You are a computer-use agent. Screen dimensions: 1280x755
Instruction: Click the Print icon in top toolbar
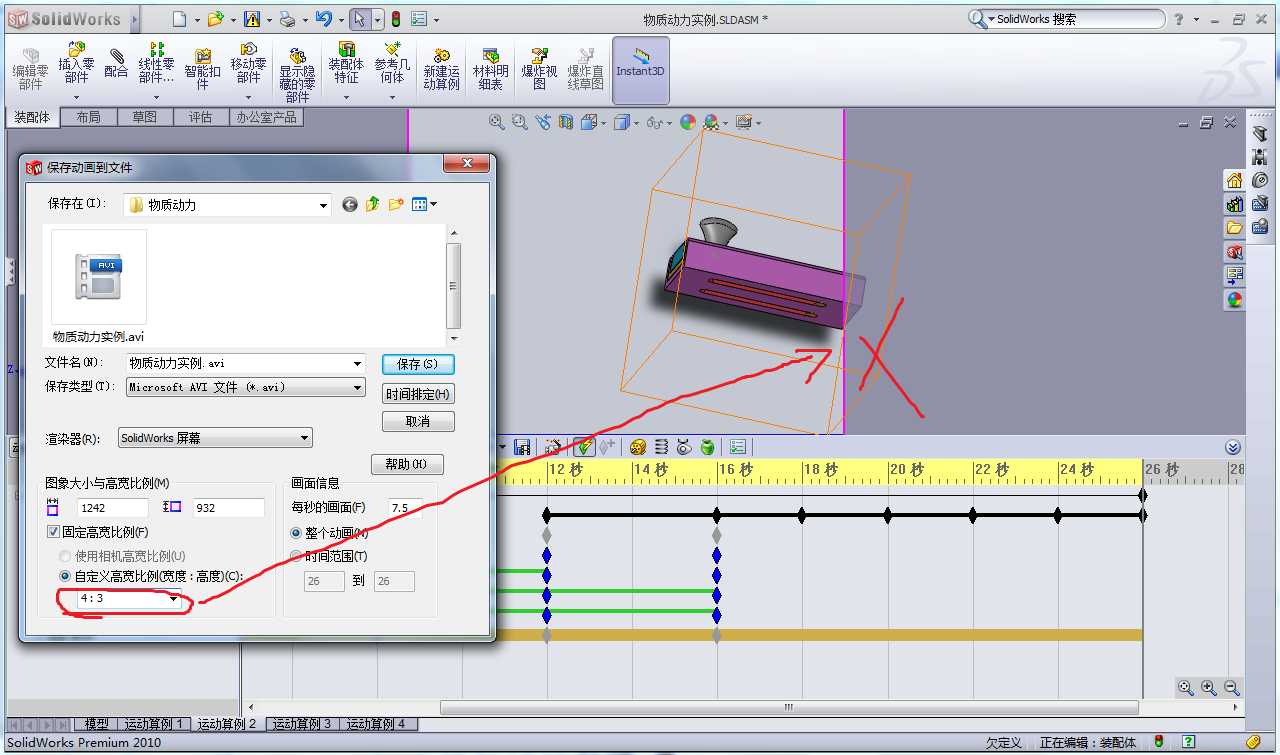287,19
